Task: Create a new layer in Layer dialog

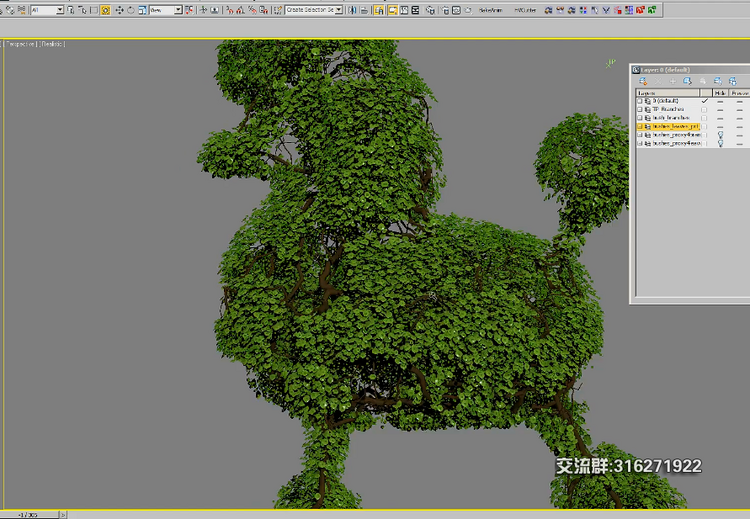Action: coord(643,81)
